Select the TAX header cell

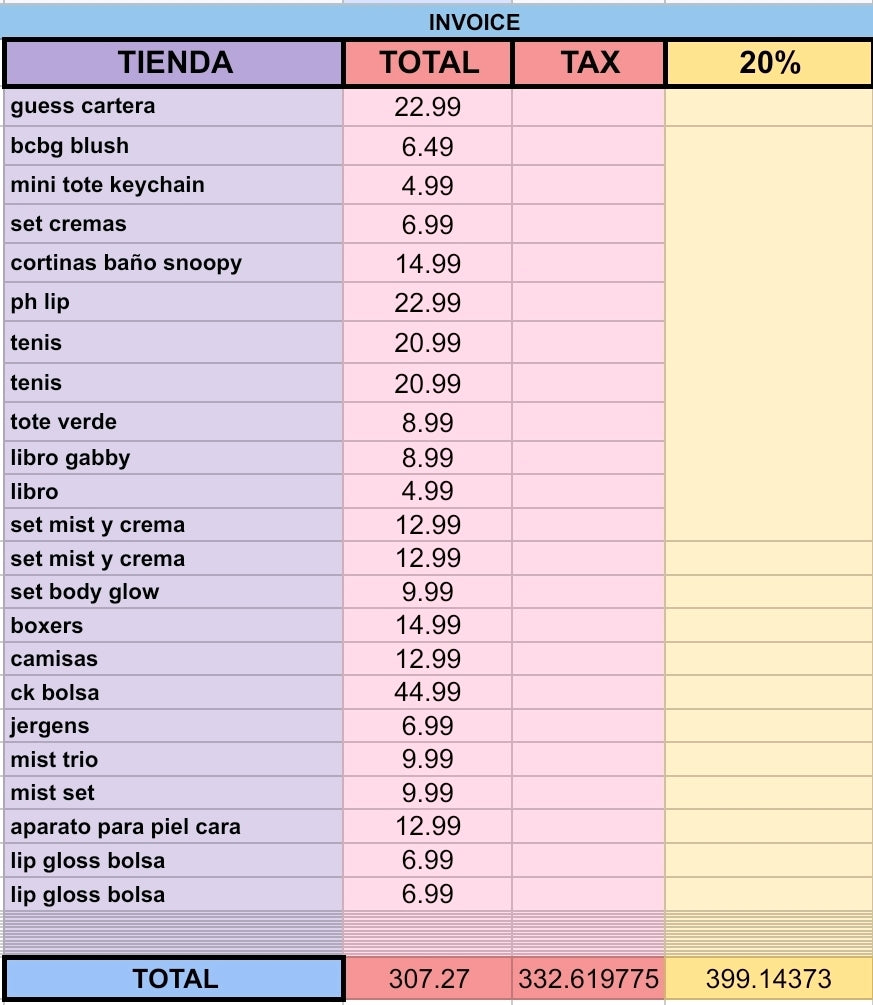(x=589, y=63)
